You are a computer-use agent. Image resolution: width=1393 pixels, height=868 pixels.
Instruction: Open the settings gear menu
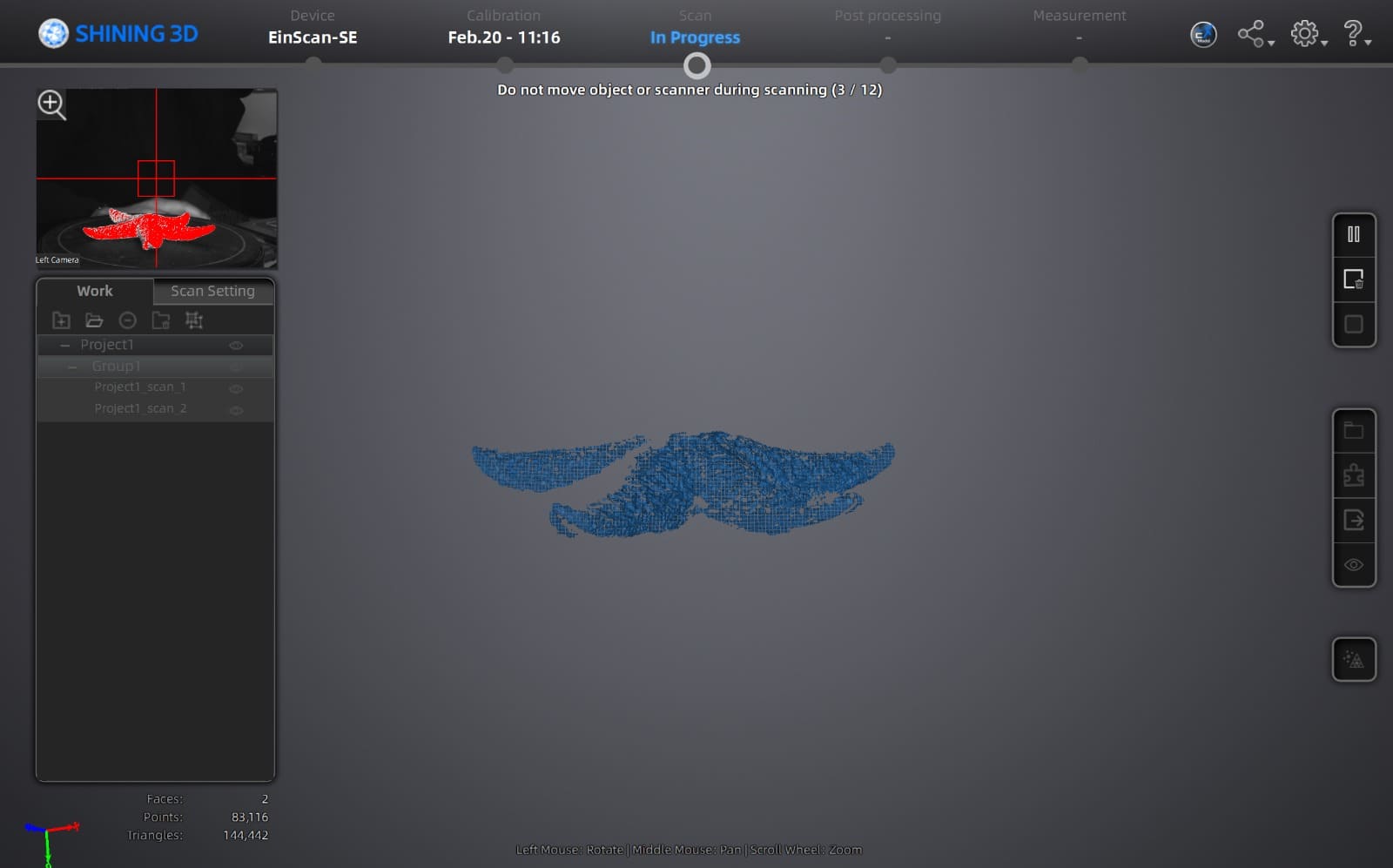pyautogui.click(x=1309, y=35)
